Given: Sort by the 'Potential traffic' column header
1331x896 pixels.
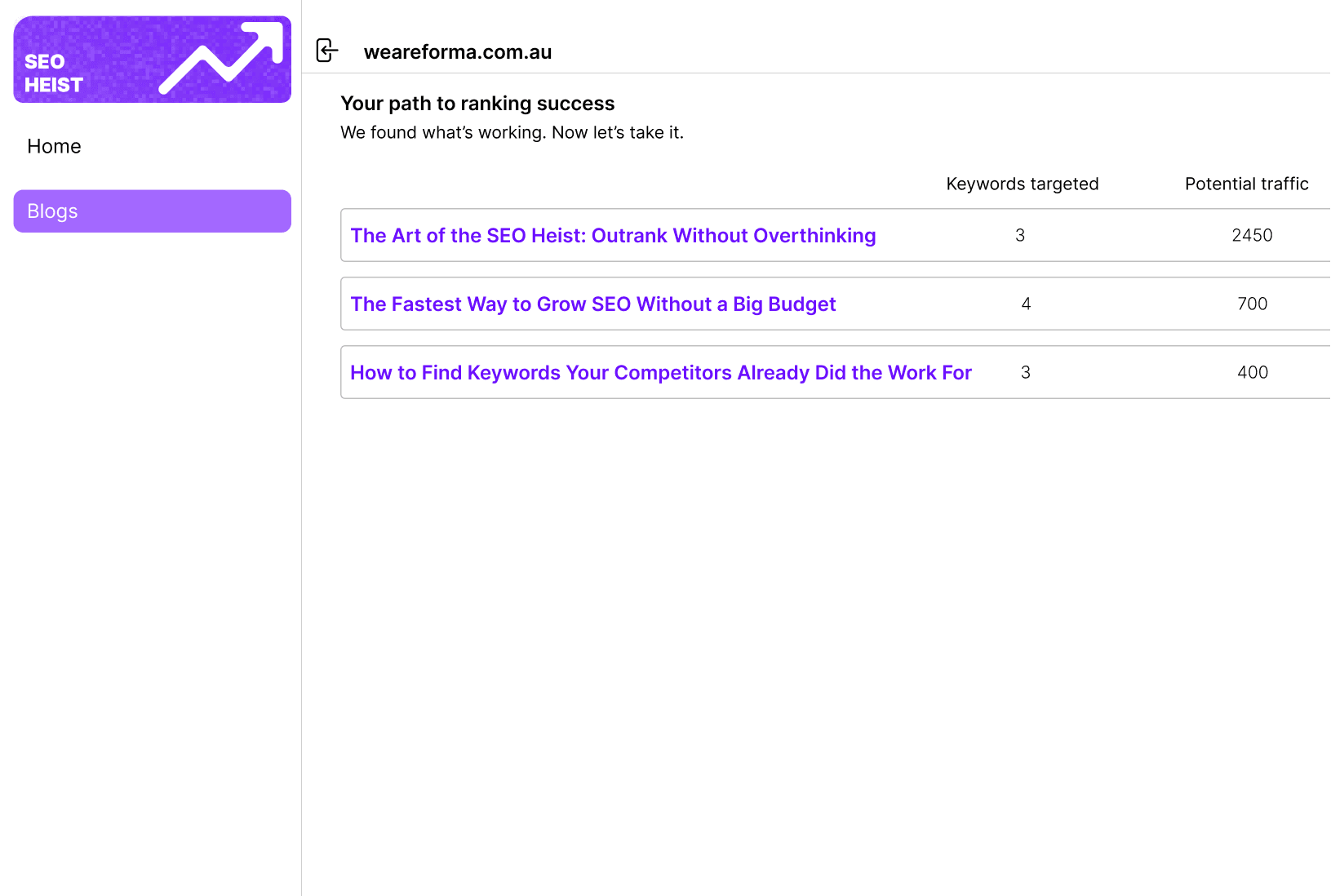Looking at the screenshot, I should 1246,184.
